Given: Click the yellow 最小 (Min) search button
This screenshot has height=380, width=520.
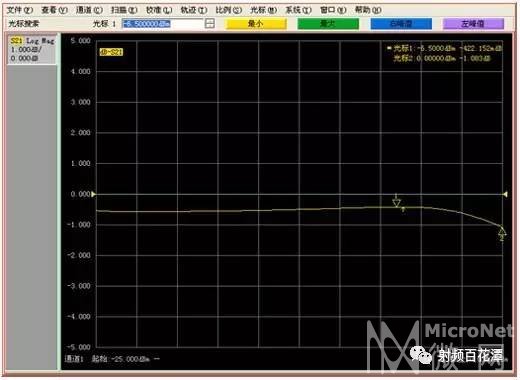Looking at the screenshot, I should [256, 24].
